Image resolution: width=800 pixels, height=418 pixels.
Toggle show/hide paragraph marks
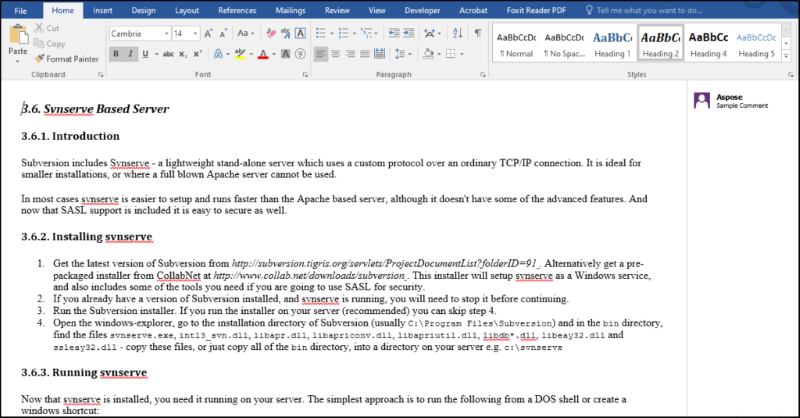(477, 33)
